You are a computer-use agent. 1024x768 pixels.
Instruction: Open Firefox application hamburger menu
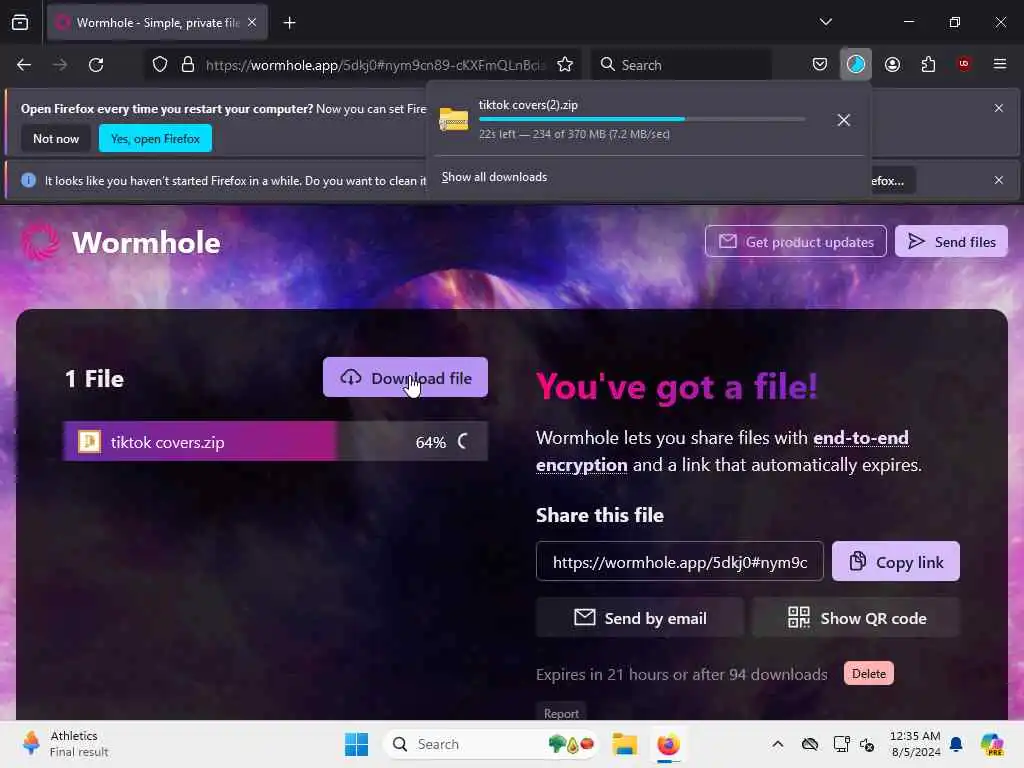coord(1000,64)
